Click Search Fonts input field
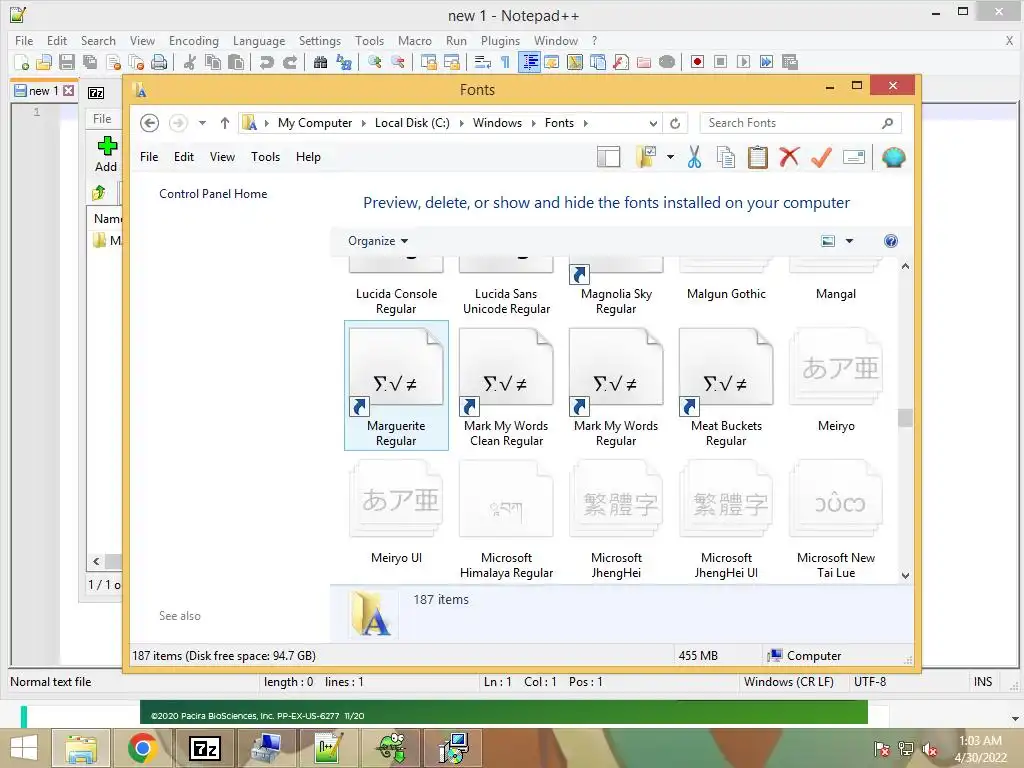This screenshot has width=1024, height=768. [x=801, y=123]
